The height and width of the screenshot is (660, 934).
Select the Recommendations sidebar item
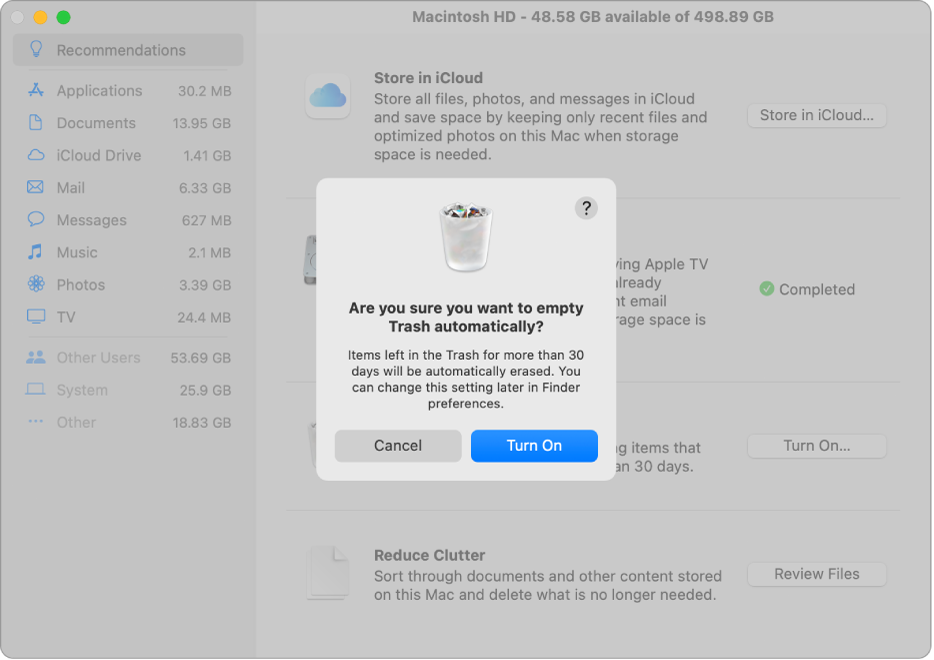coord(128,49)
